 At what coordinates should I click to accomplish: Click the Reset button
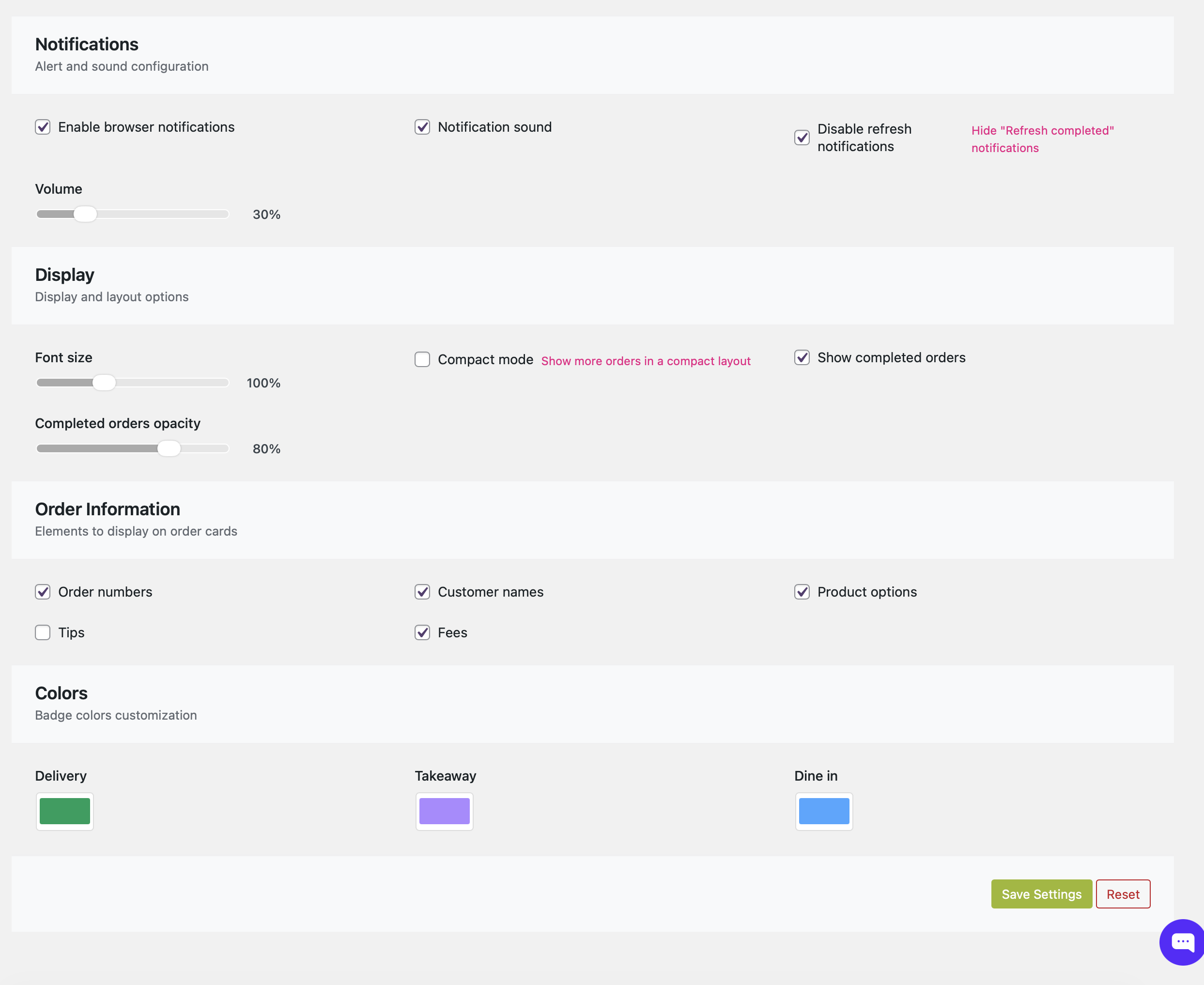click(x=1122, y=894)
